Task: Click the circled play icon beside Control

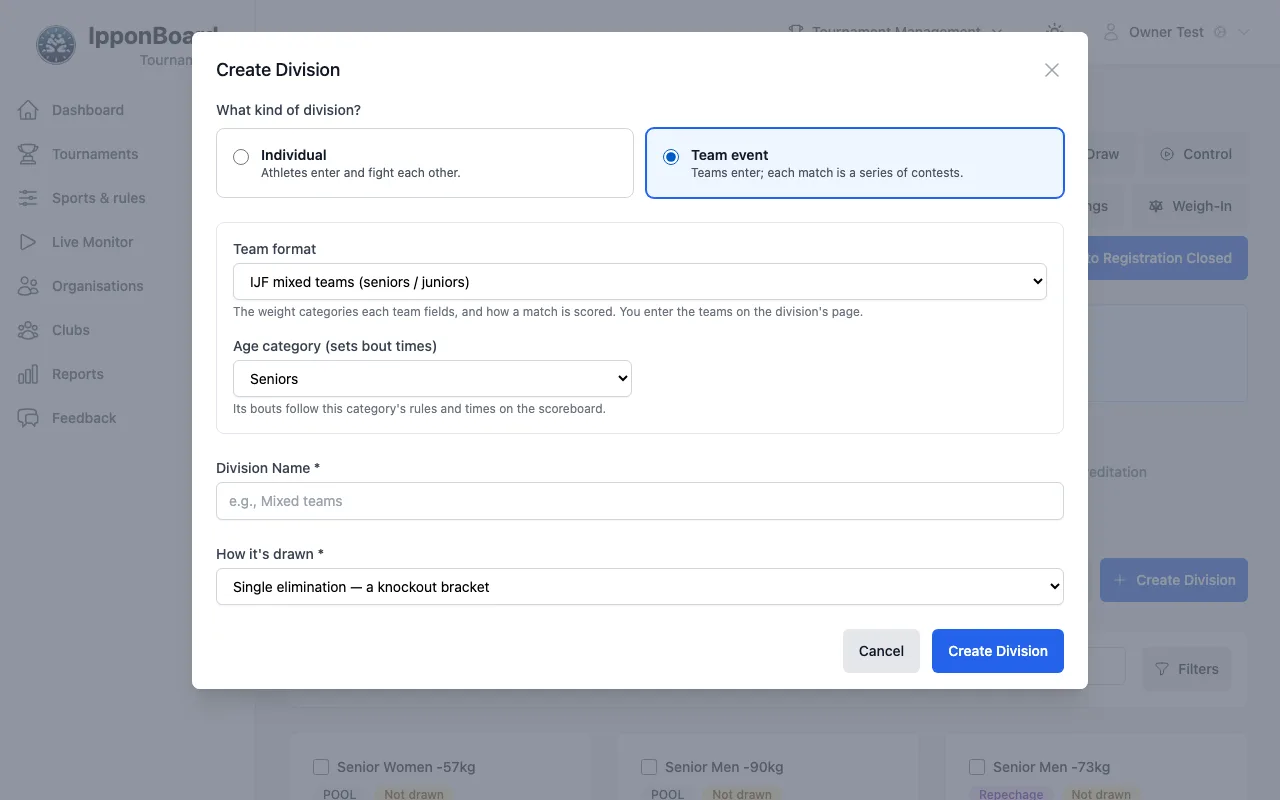Action: click(1167, 154)
